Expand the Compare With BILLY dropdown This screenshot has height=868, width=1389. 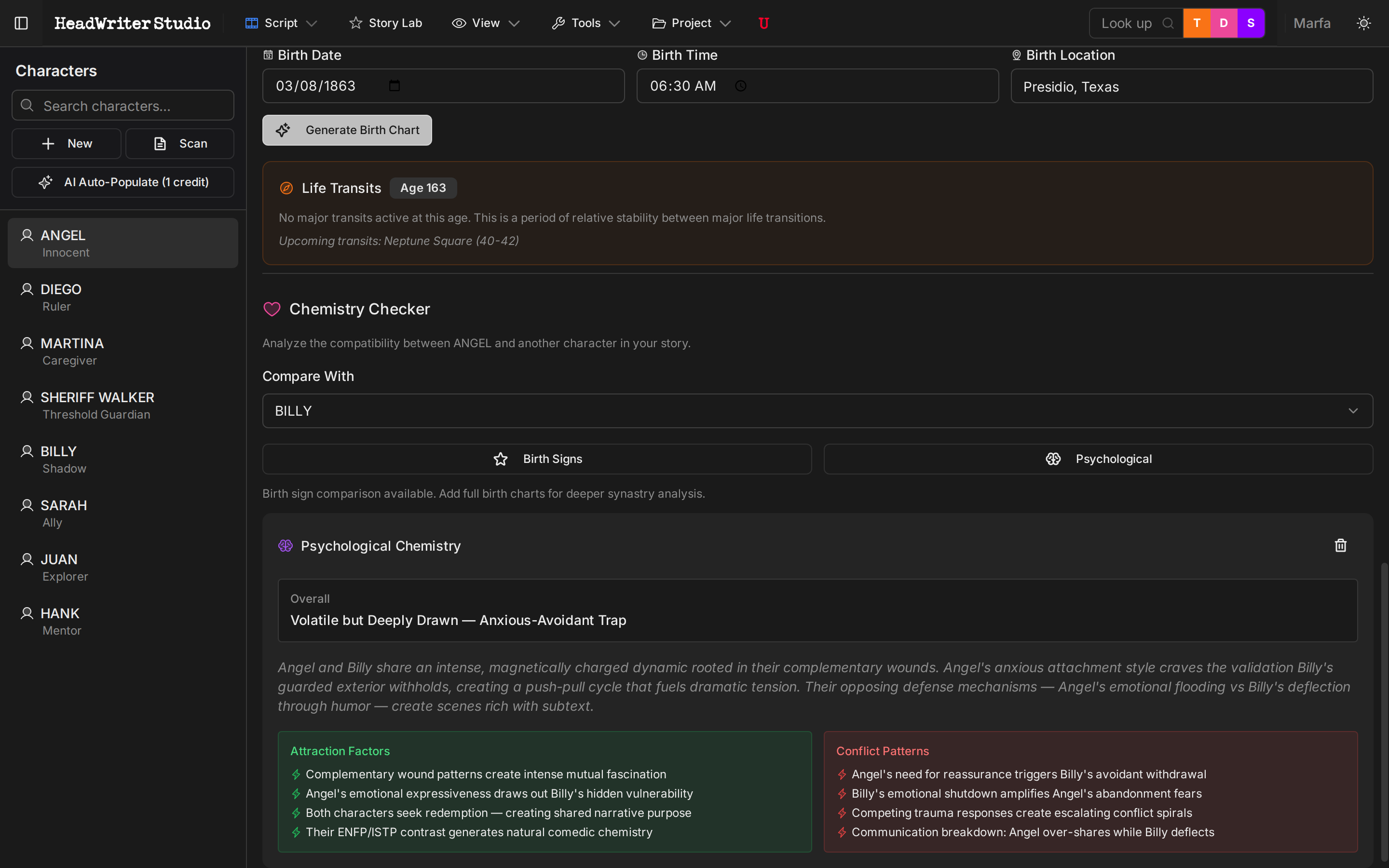[x=817, y=411]
